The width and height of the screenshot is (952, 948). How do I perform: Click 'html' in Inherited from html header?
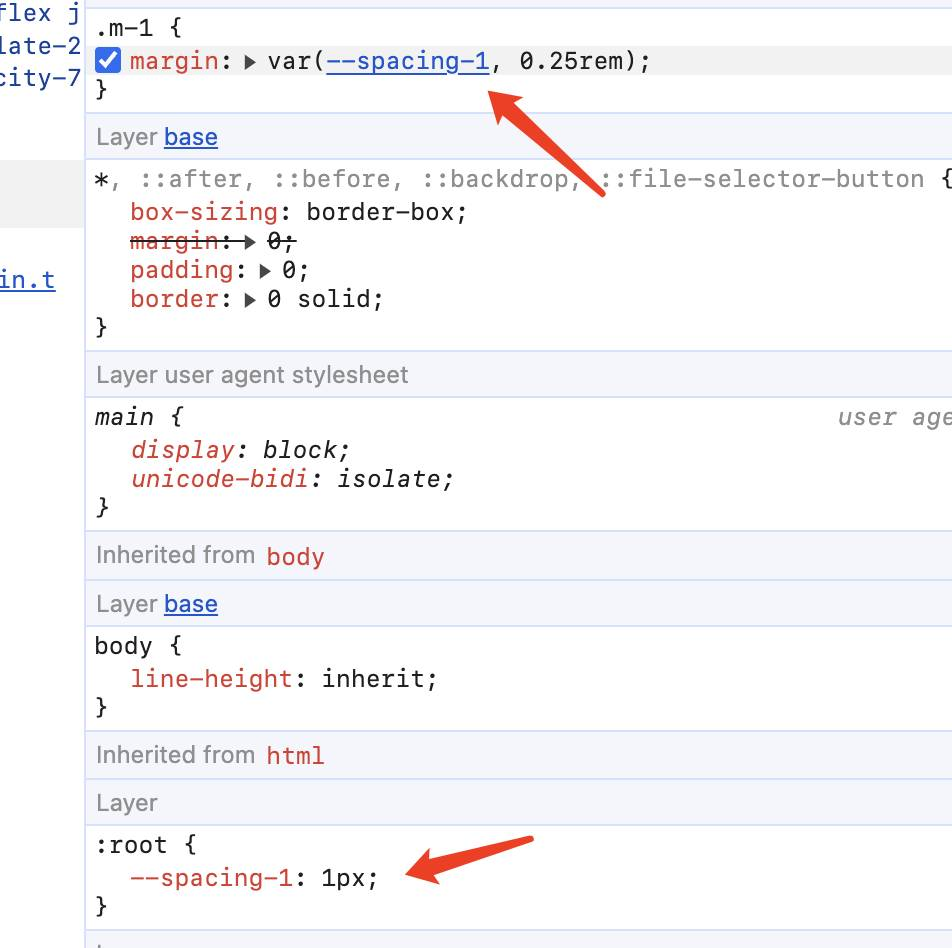click(x=295, y=755)
